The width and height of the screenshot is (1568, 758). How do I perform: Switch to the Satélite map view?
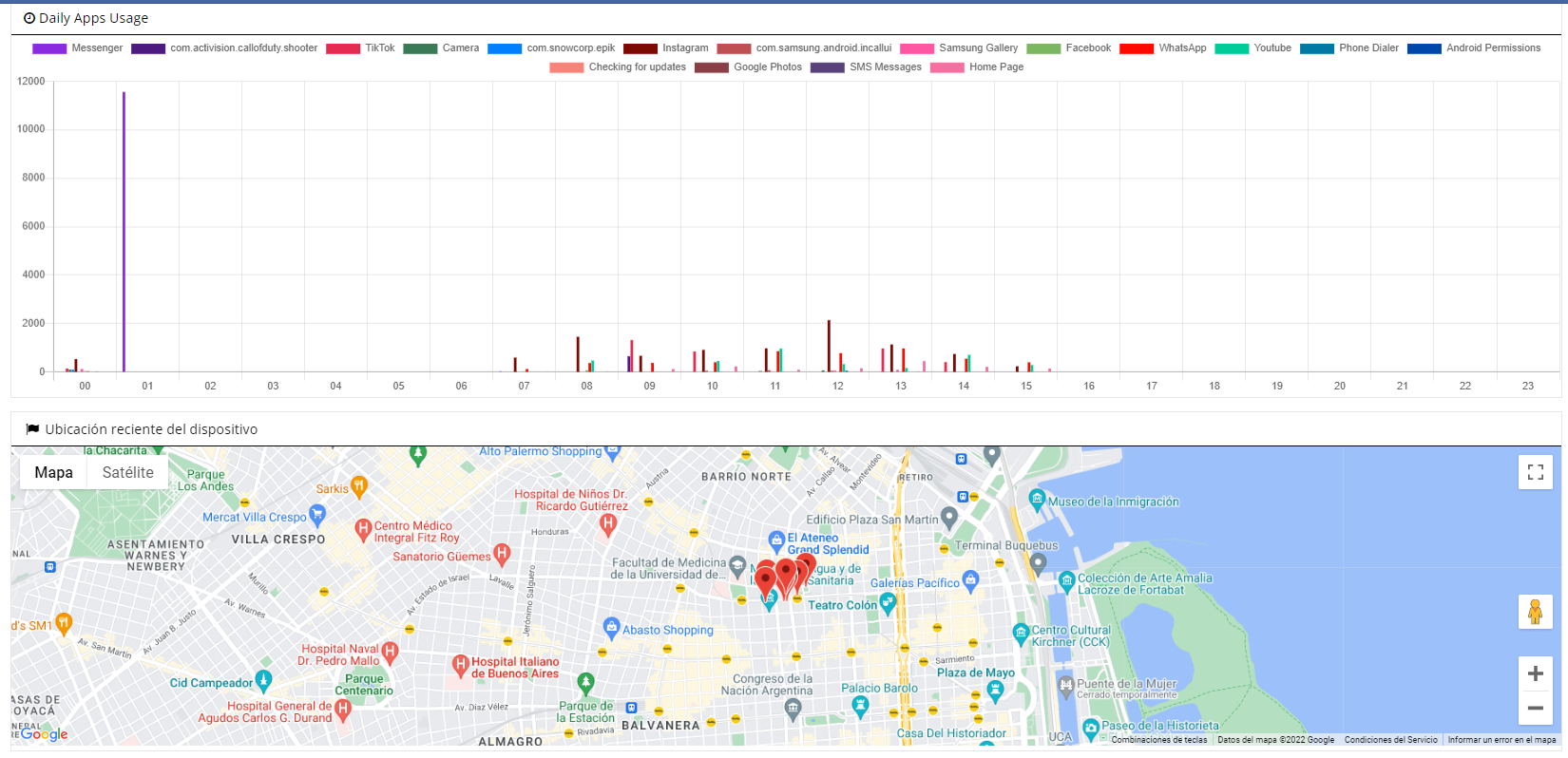coord(127,472)
